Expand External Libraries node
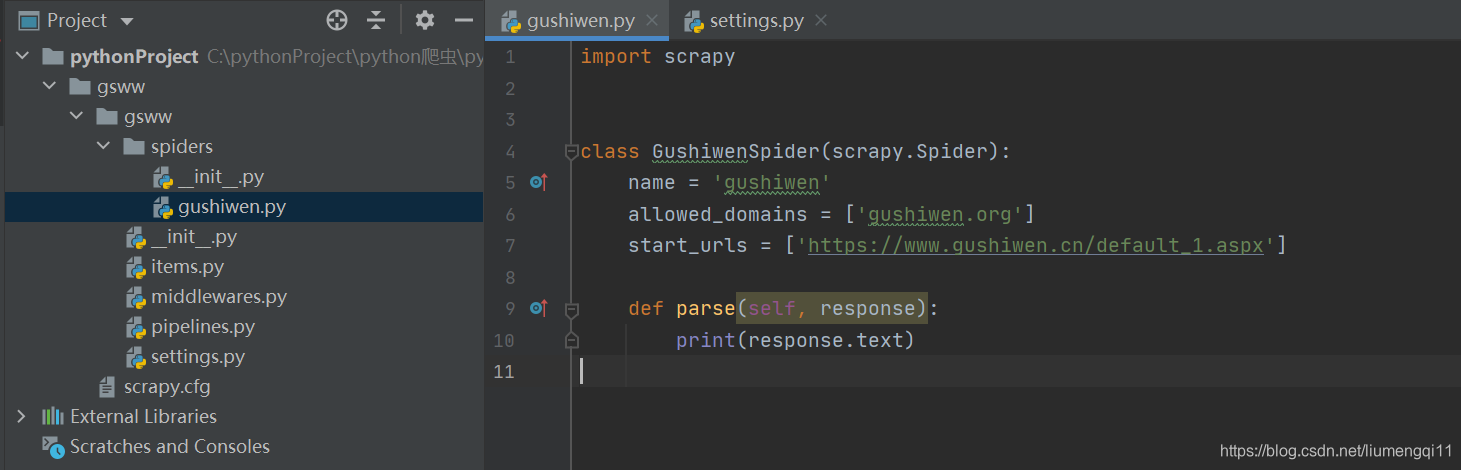This screenshot has height=470, width=1461. tap(22, 416)
